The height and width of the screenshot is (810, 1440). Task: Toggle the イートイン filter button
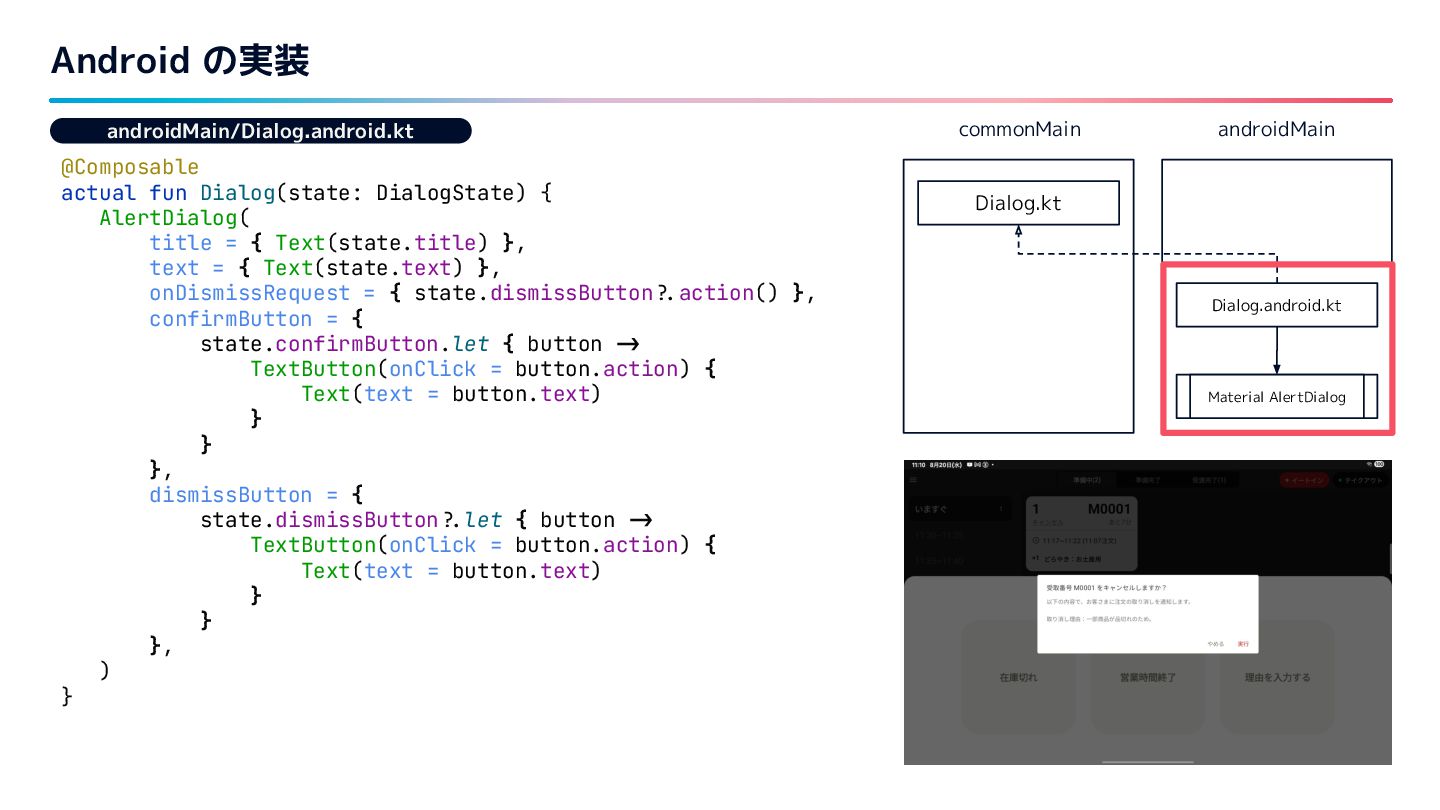1304,480
